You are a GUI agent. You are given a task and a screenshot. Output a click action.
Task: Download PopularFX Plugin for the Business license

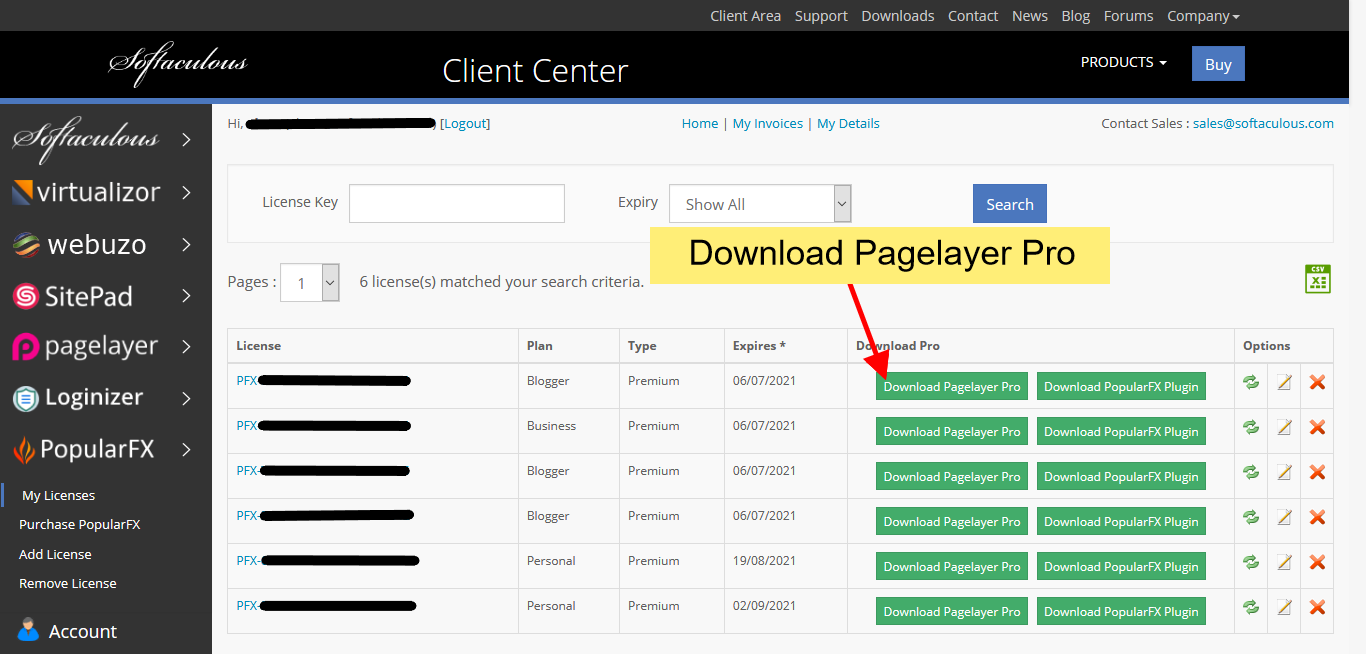coord(1121,431)
